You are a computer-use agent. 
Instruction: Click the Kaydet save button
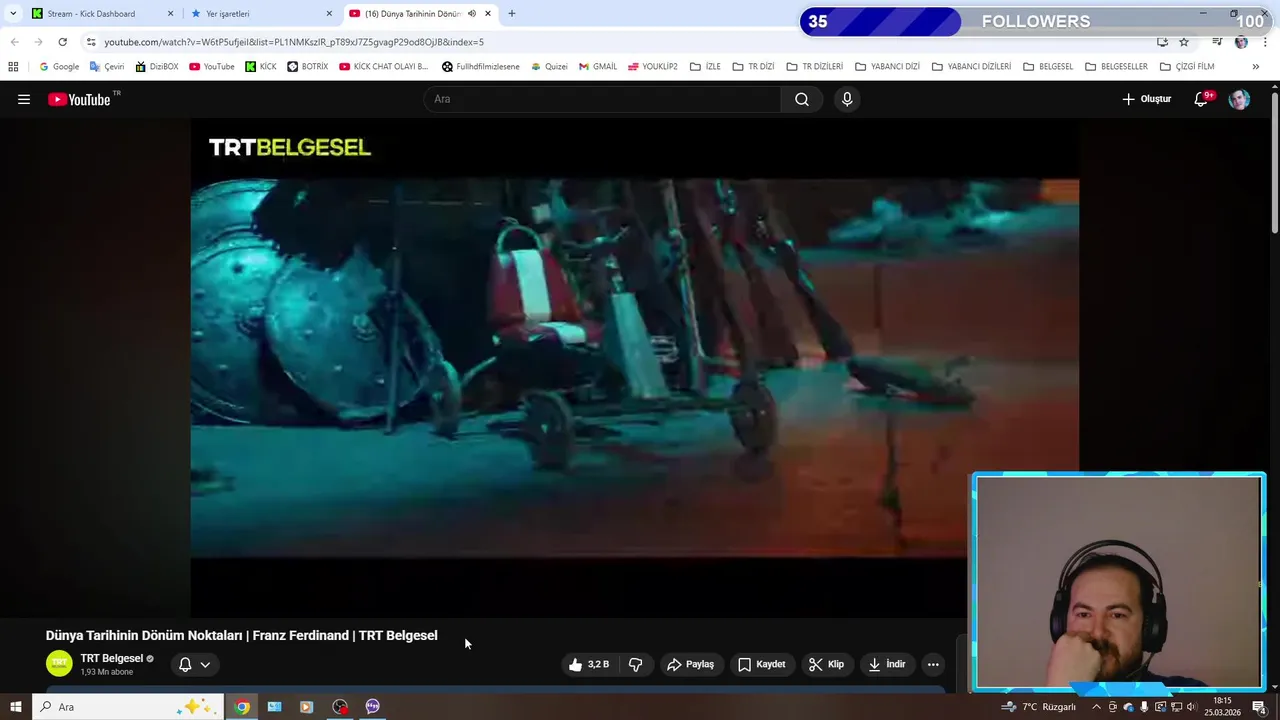pos(762,664)
